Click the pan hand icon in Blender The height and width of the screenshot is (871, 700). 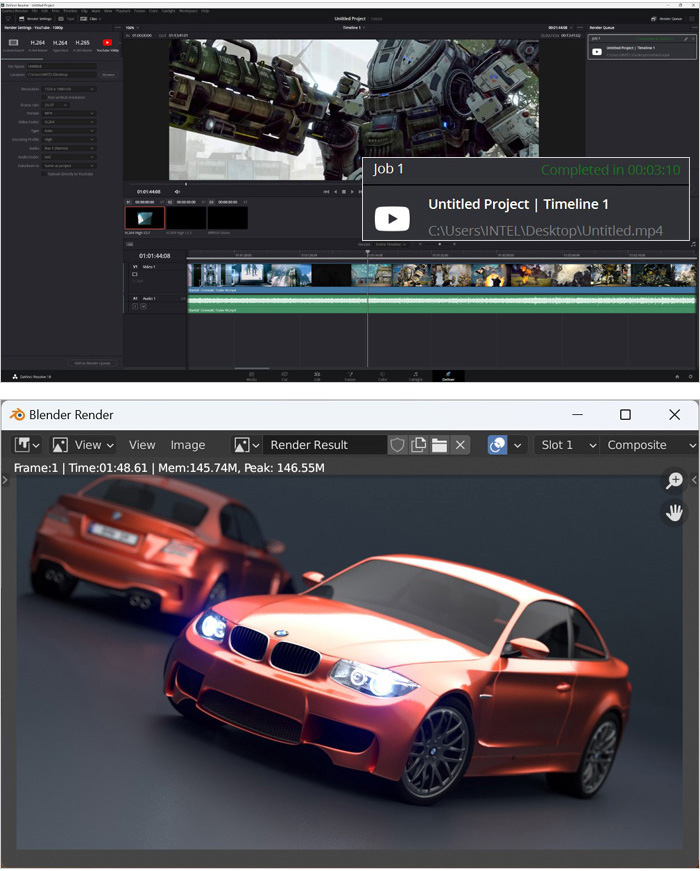tap(674, 513)
